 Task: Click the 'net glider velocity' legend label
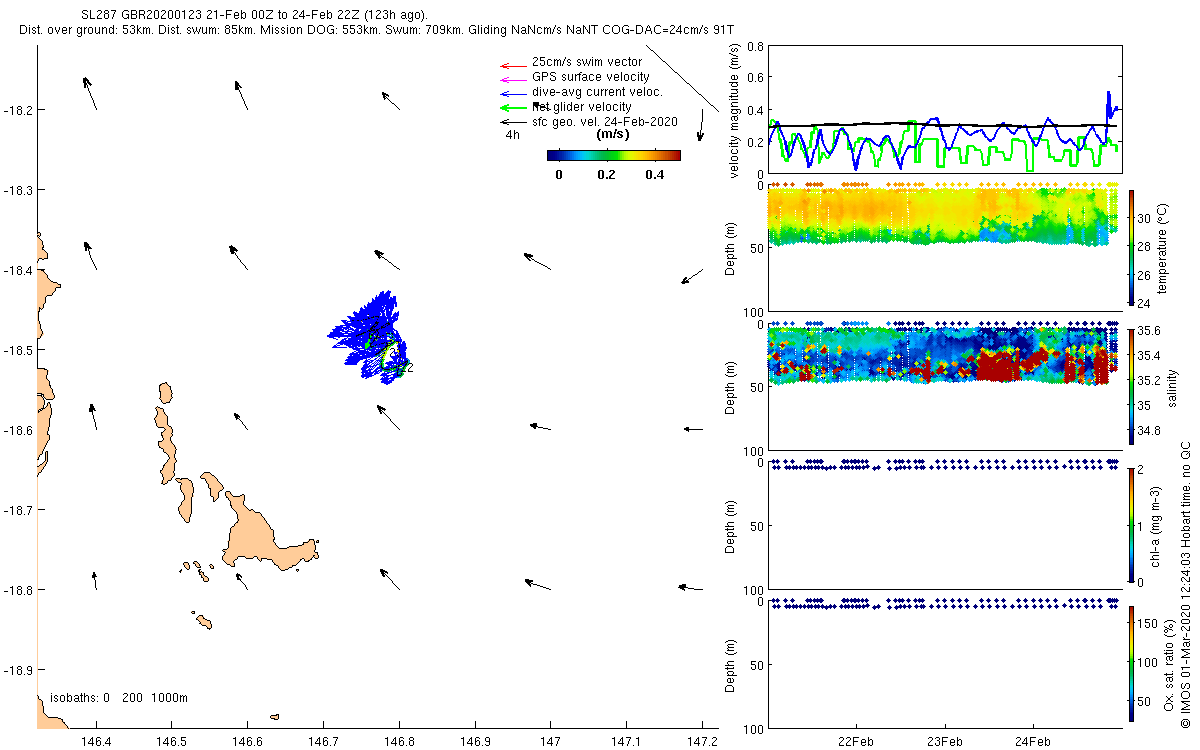click(581, 107)
